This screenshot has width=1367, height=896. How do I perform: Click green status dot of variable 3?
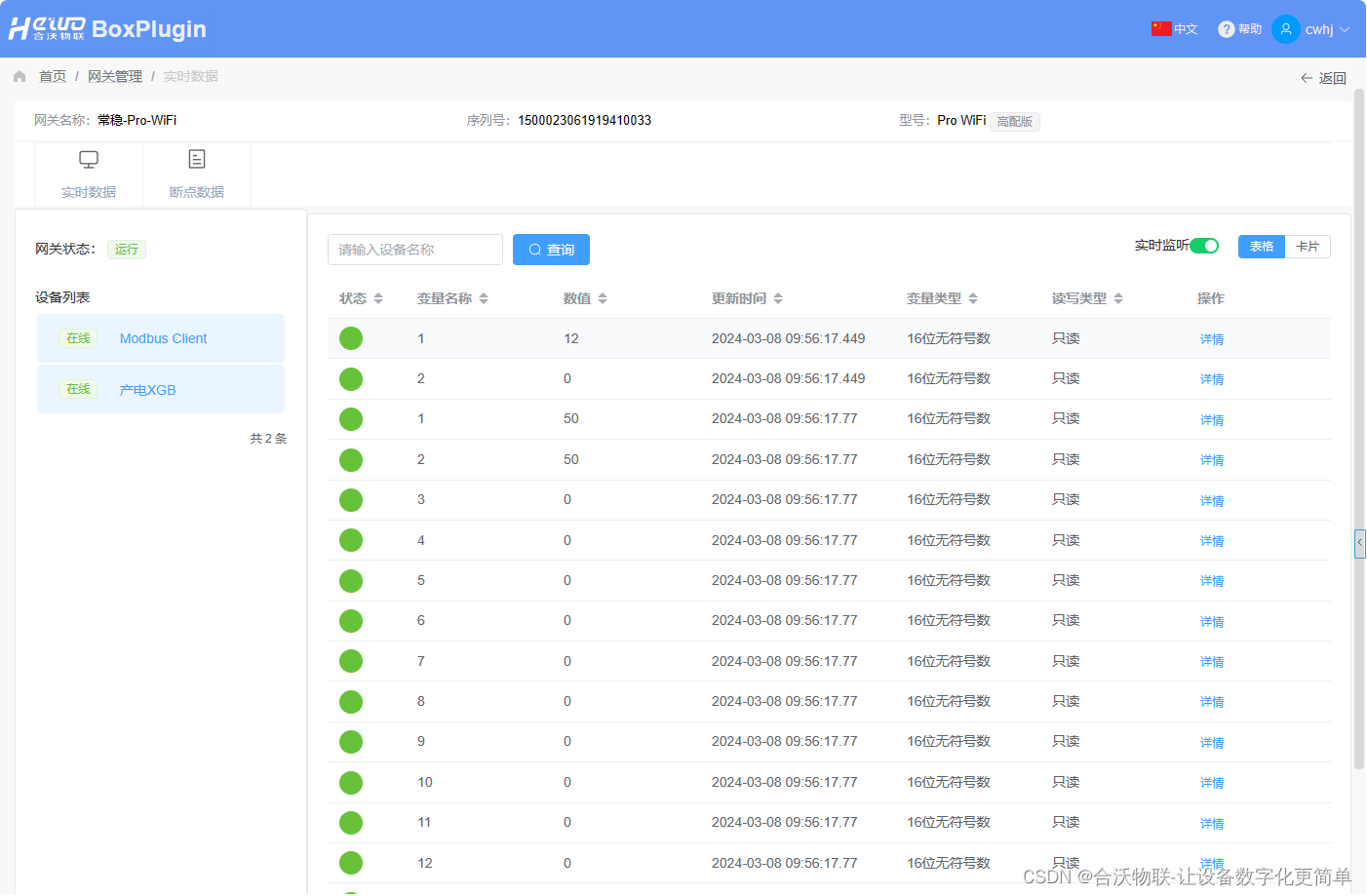click(351, 500)
